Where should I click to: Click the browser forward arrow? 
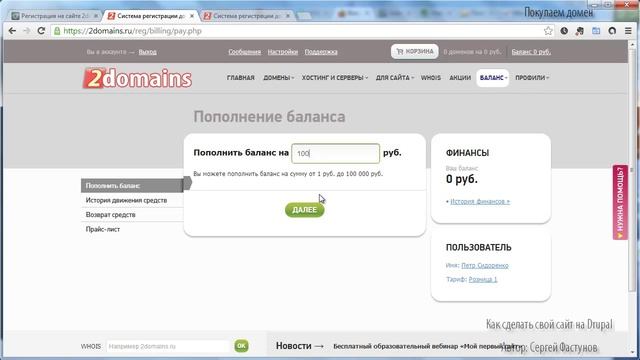[x=27, y=31]
